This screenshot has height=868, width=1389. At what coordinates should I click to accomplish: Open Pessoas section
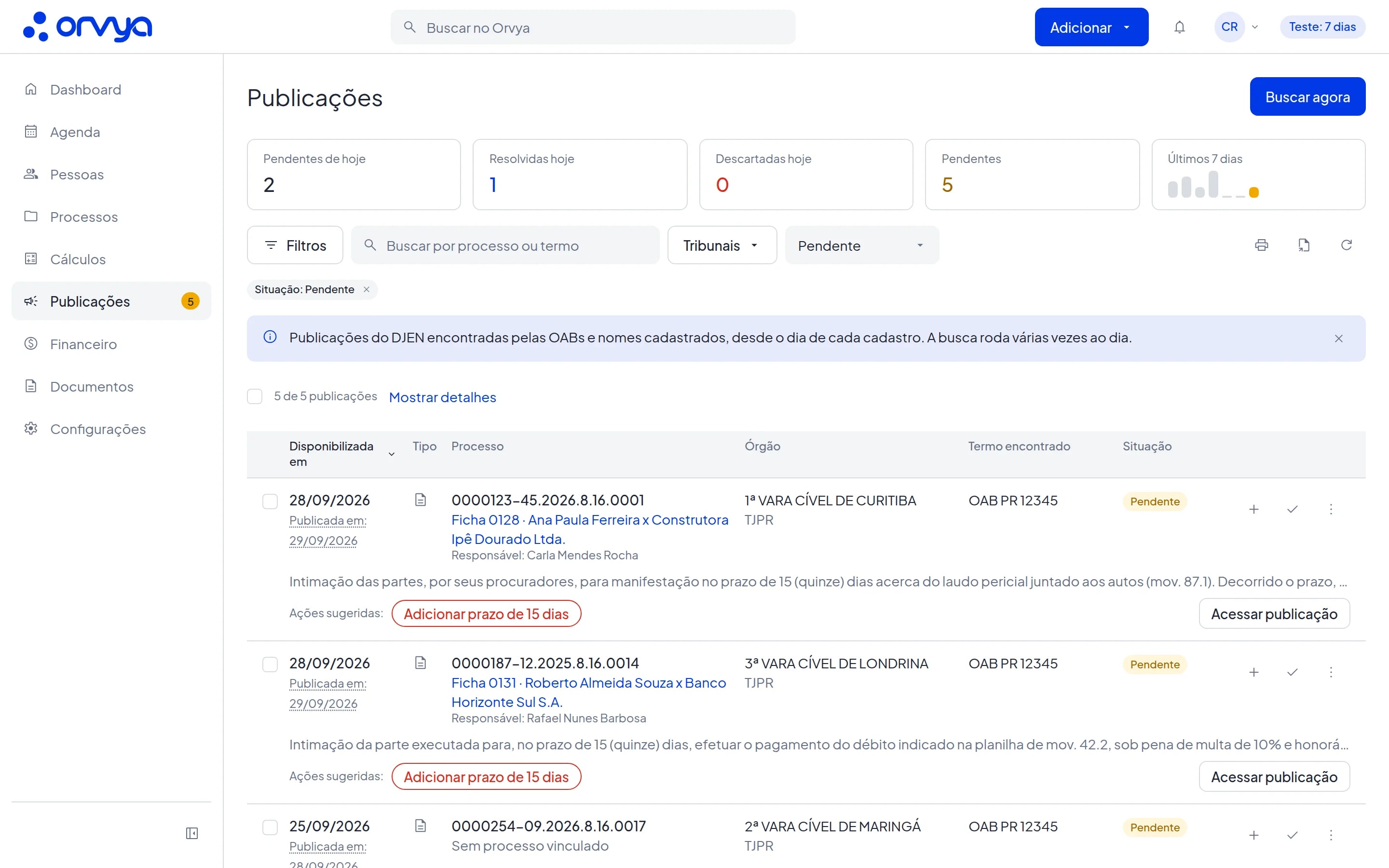(111, 175)
